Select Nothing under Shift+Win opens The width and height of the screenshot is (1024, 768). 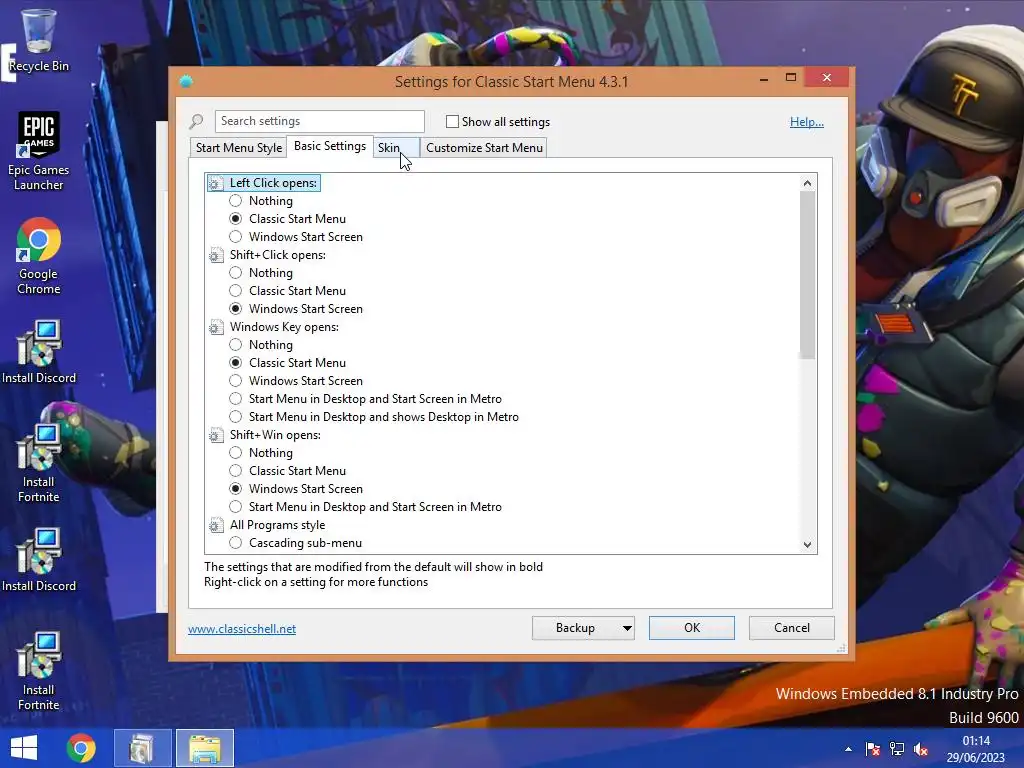pos(236,453)
